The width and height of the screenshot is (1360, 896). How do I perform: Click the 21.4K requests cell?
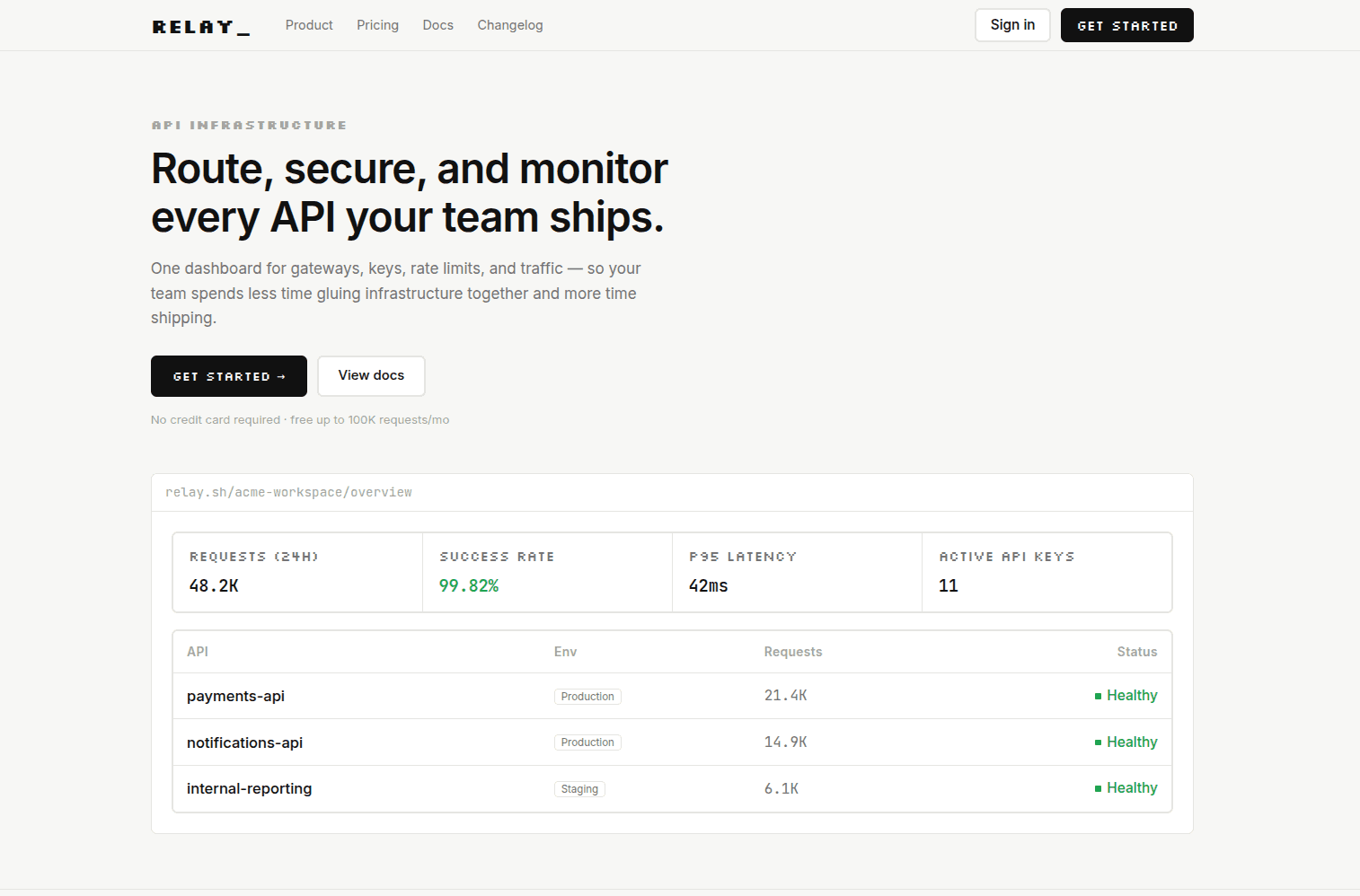(786, 696)
